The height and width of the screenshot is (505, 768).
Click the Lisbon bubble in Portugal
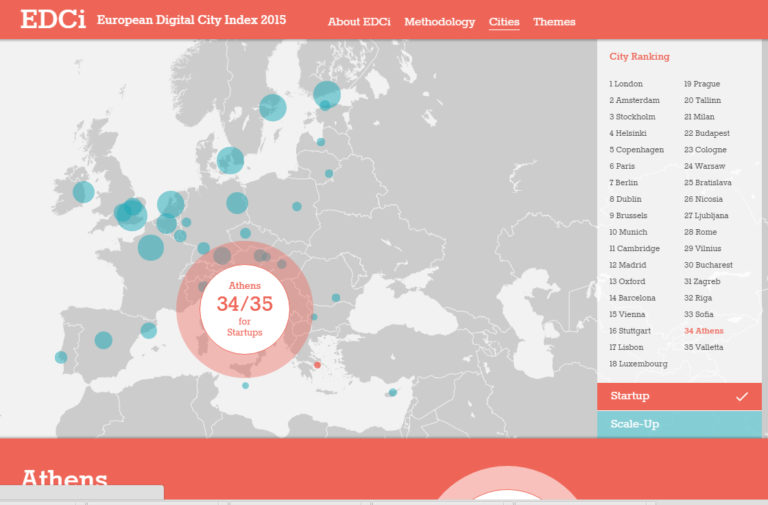click(x=61, y=357)
